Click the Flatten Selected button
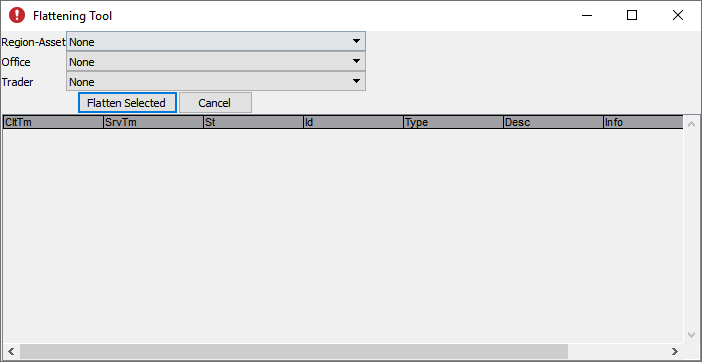This screenshot has width=702, height=362. [127, 103]
